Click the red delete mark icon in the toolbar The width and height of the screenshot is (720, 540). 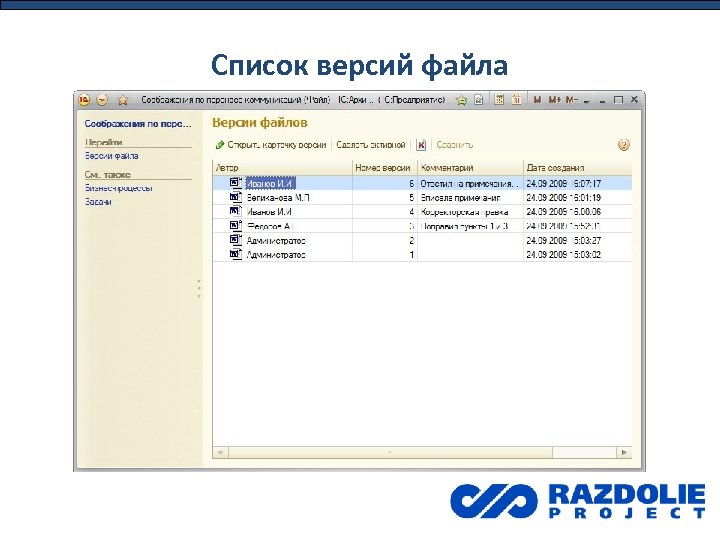[421, 145]
